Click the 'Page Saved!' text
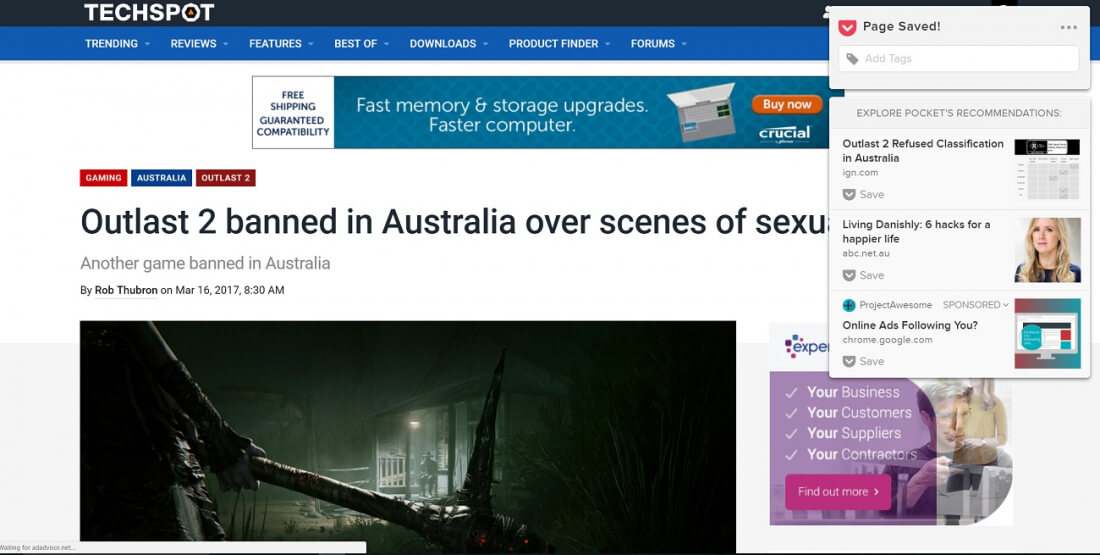Image resolution: width=1100 pixels, height=555 pixels. 901,27
